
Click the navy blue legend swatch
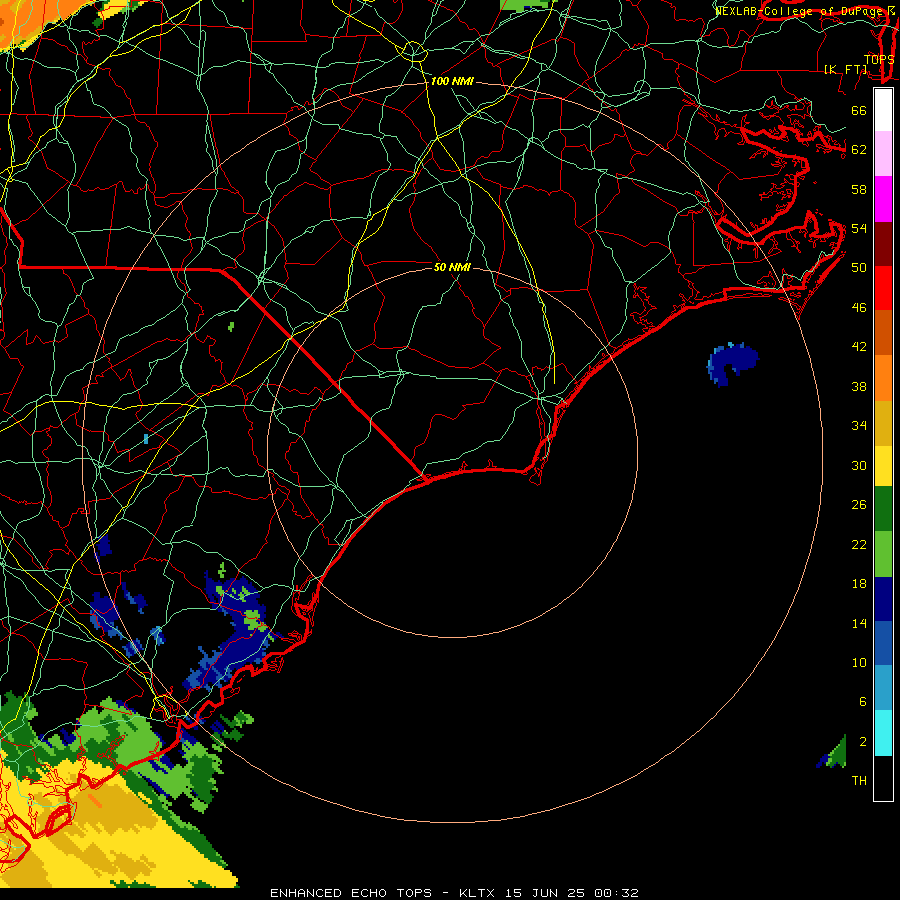coord(883,599)
